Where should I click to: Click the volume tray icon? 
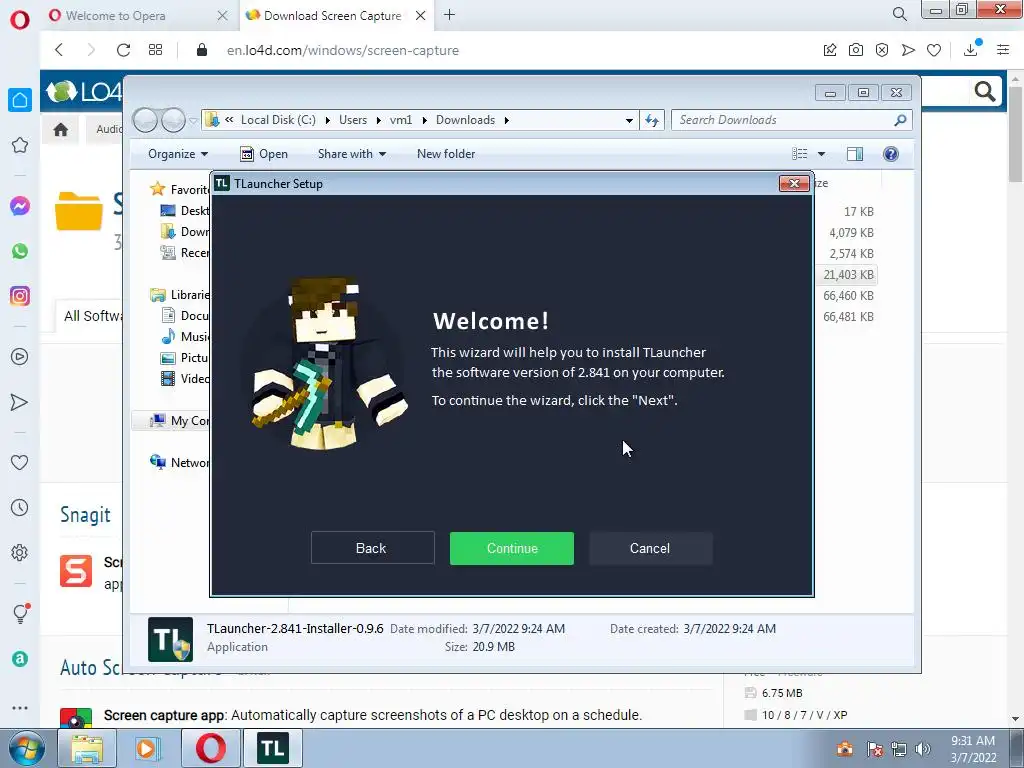tap(923, 749)
